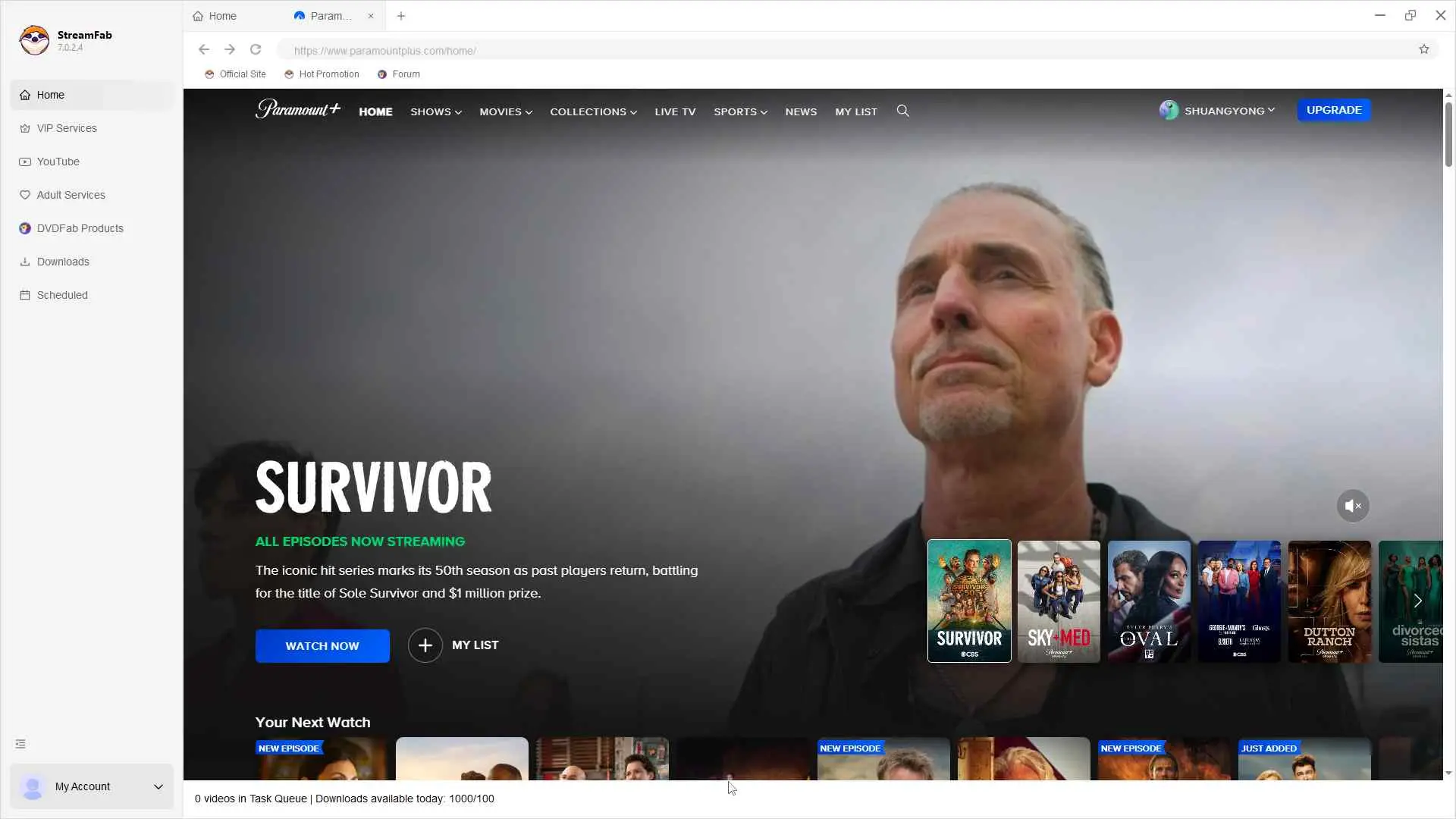Screen dimensions: 1456x819
Task: Open the Scheduled section
Action: click(x=92, y=295)
